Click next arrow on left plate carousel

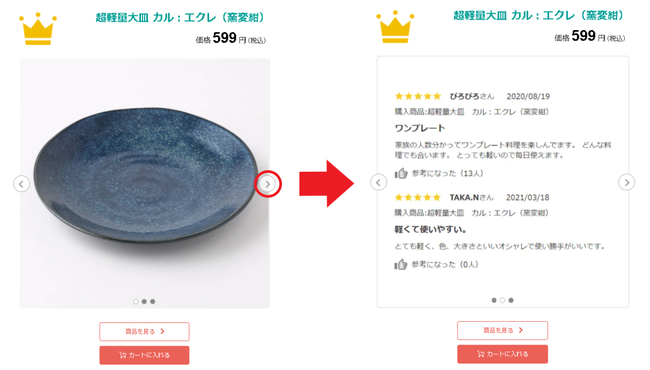tap(268, 184)
